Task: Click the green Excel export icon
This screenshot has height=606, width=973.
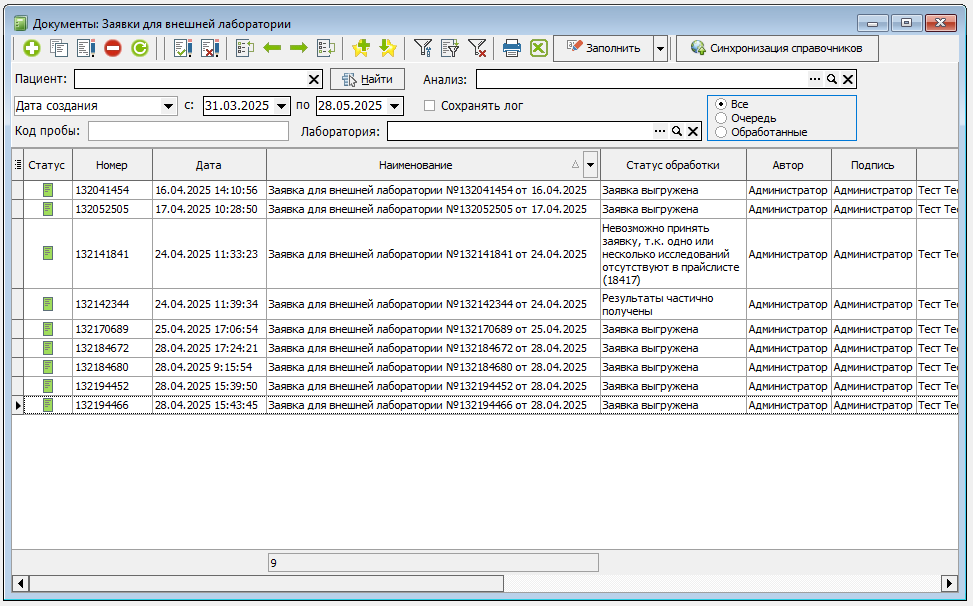Action: [539, 48]
